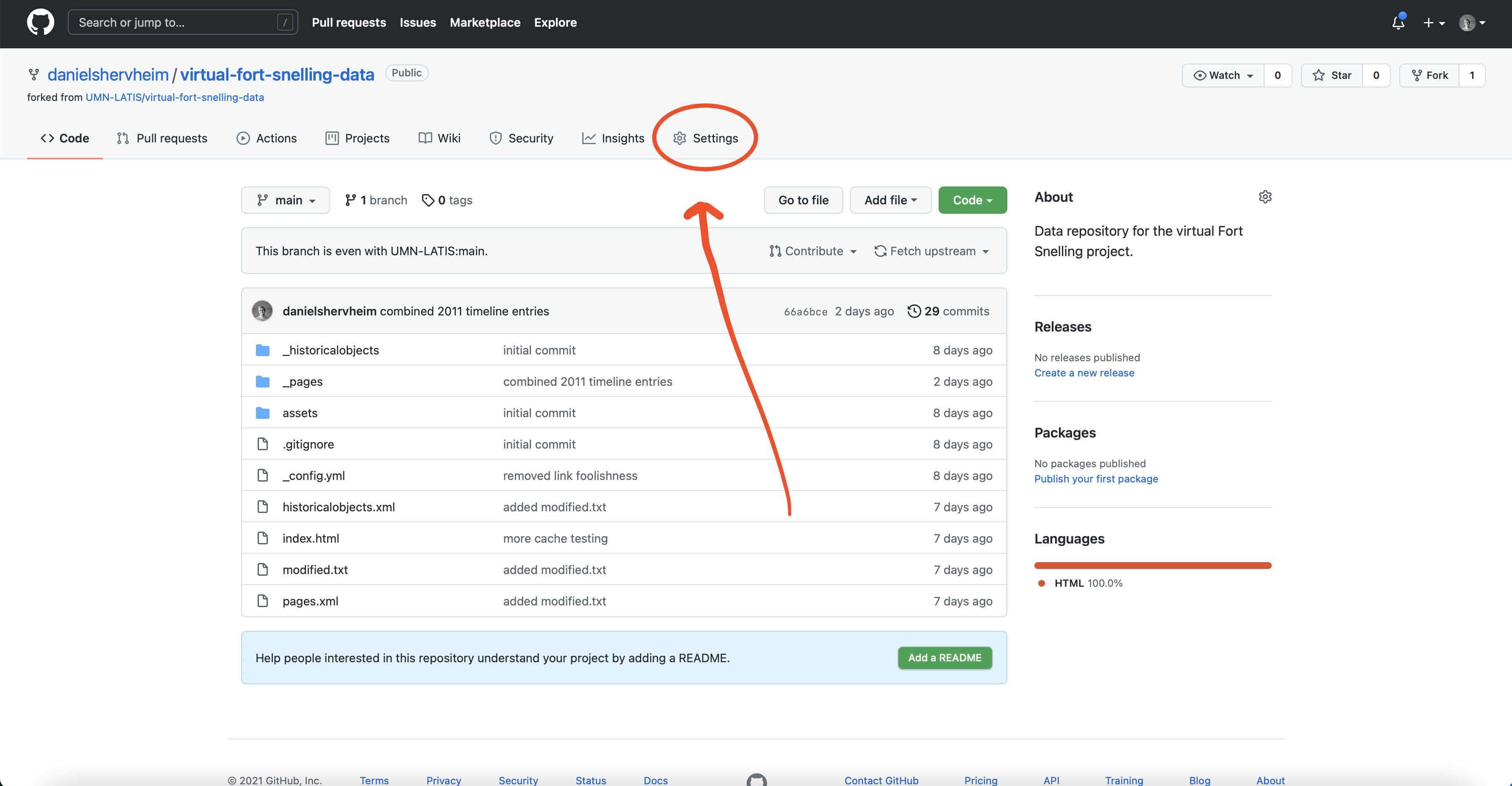Image resolution: width=1512 pixels, height=786 pixels.
Task: Open Marketplace in the top navigation
Action: click(x=485, y=22)
